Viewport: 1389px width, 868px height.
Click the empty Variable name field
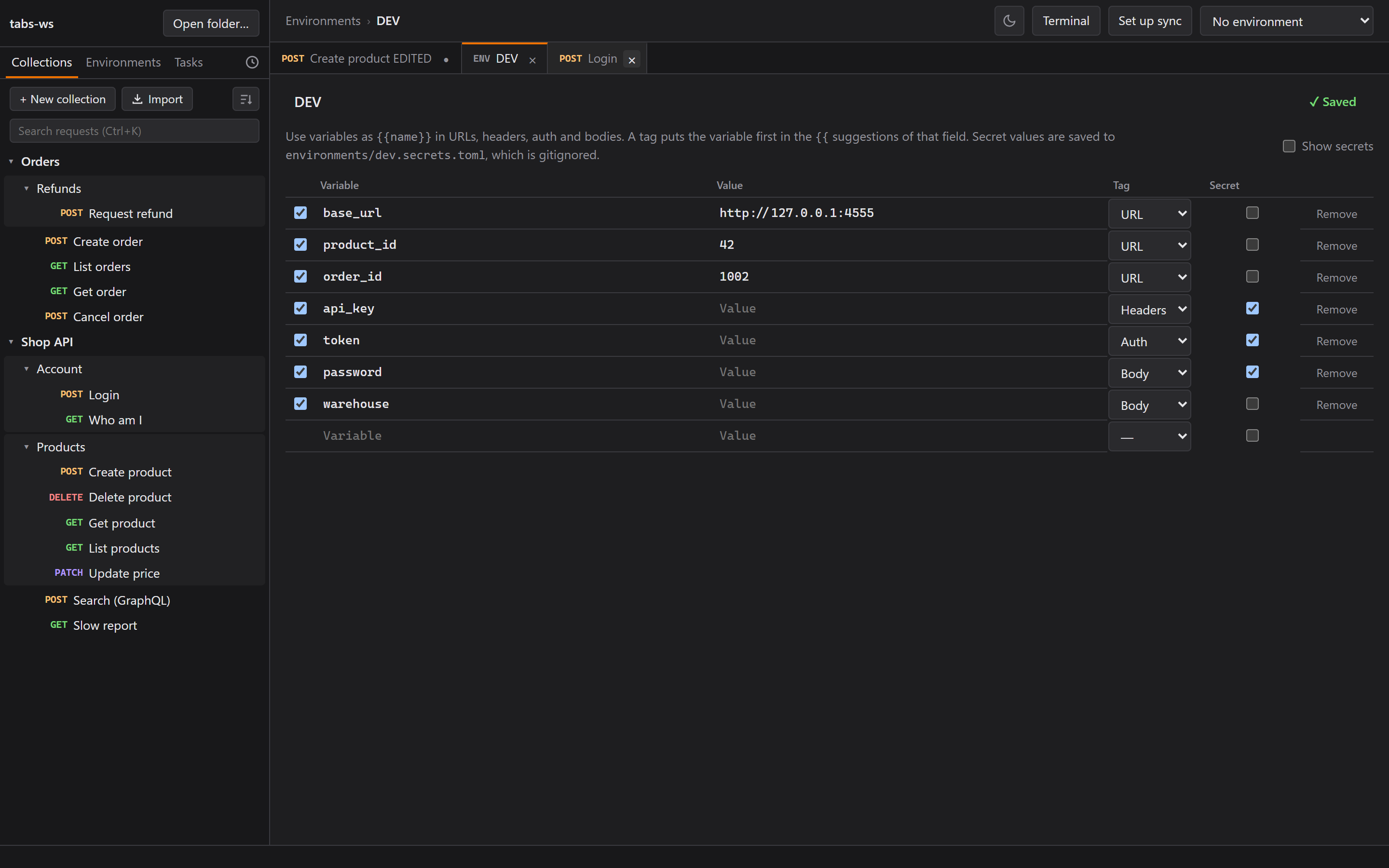click(x=514, y=436)
